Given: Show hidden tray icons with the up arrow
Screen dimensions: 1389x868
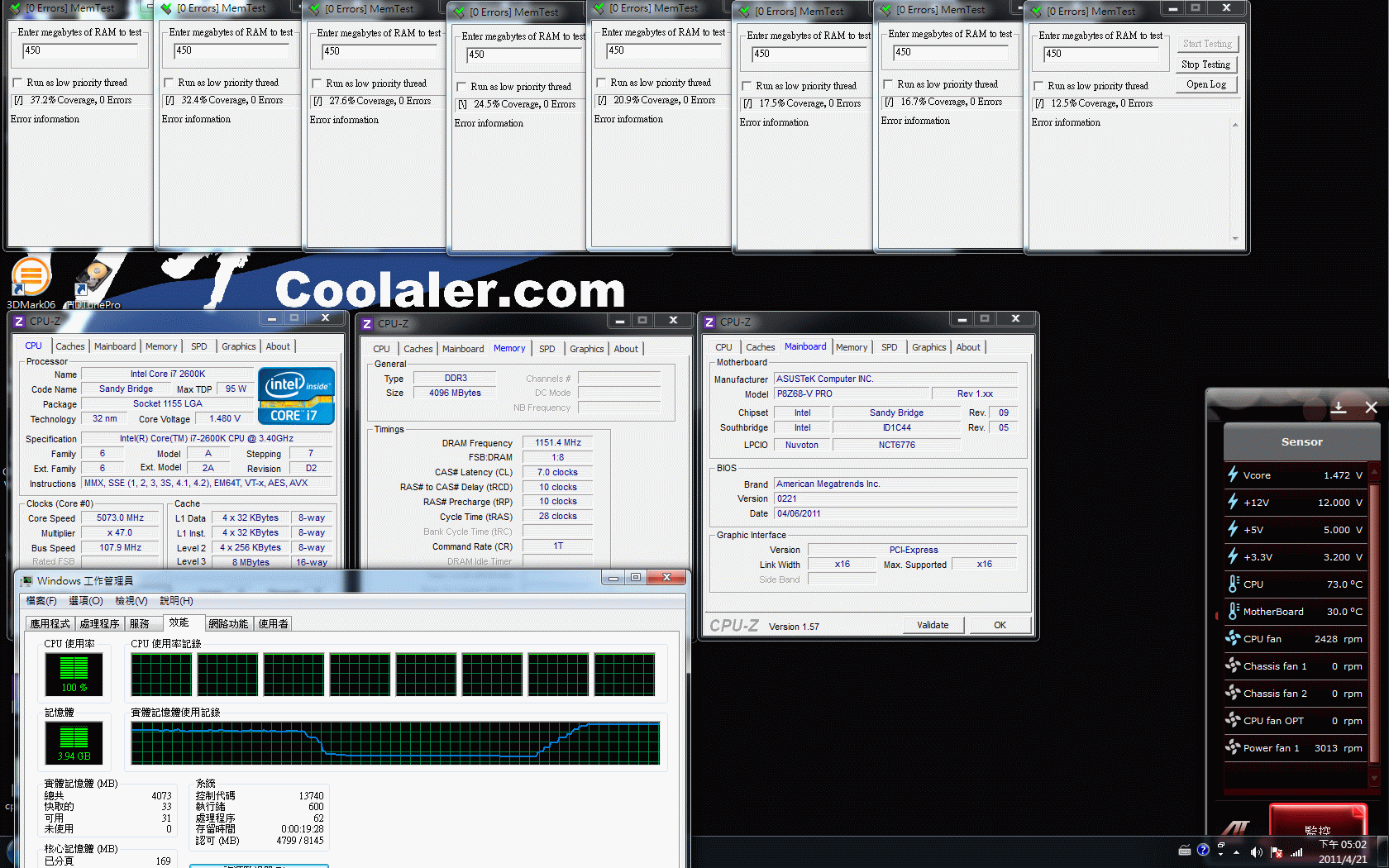Looking at the screenshot, I should 1237,852.
